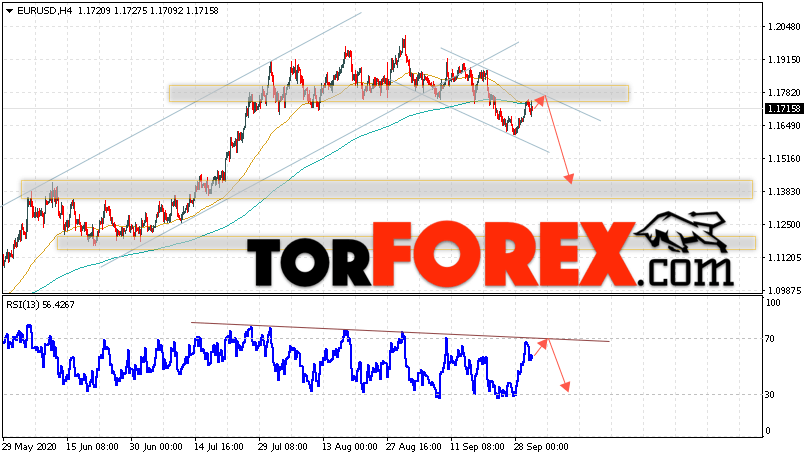Screen dimensions: 808x458
Task: Click the RSI axis level 100
Action: click(773, 303)
